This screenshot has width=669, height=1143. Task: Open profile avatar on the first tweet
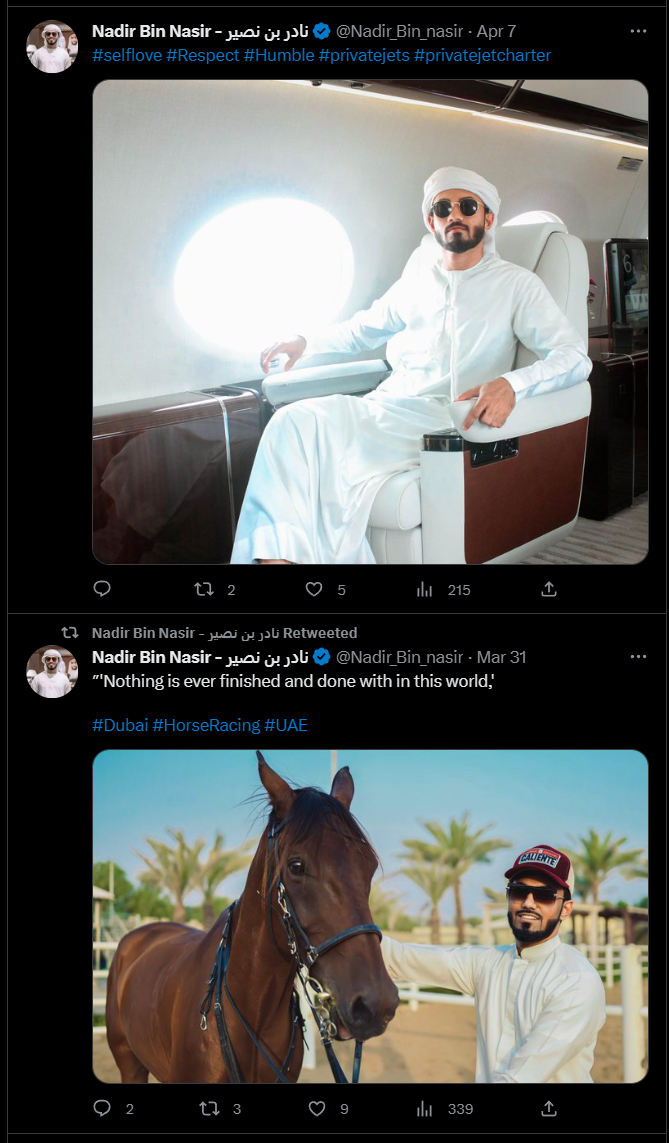click(x=52, y=46)
